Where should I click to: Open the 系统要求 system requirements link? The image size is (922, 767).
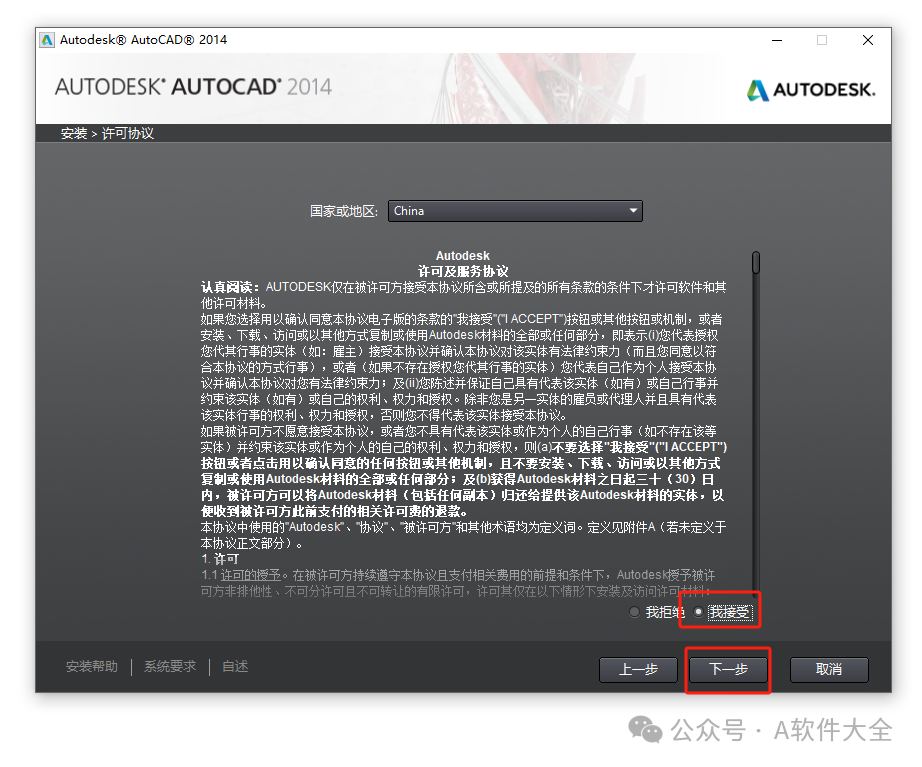point(170,666)
